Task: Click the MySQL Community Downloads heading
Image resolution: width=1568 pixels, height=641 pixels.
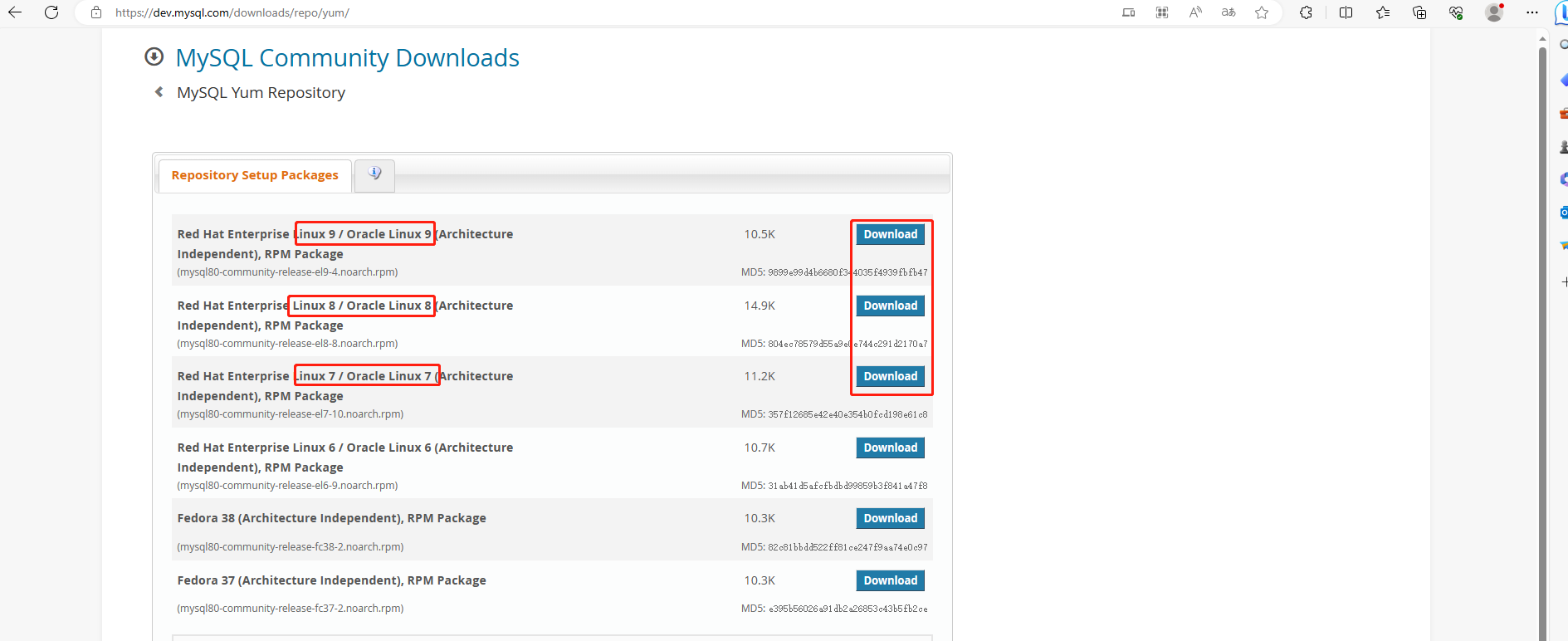Action: coord(348,58)
